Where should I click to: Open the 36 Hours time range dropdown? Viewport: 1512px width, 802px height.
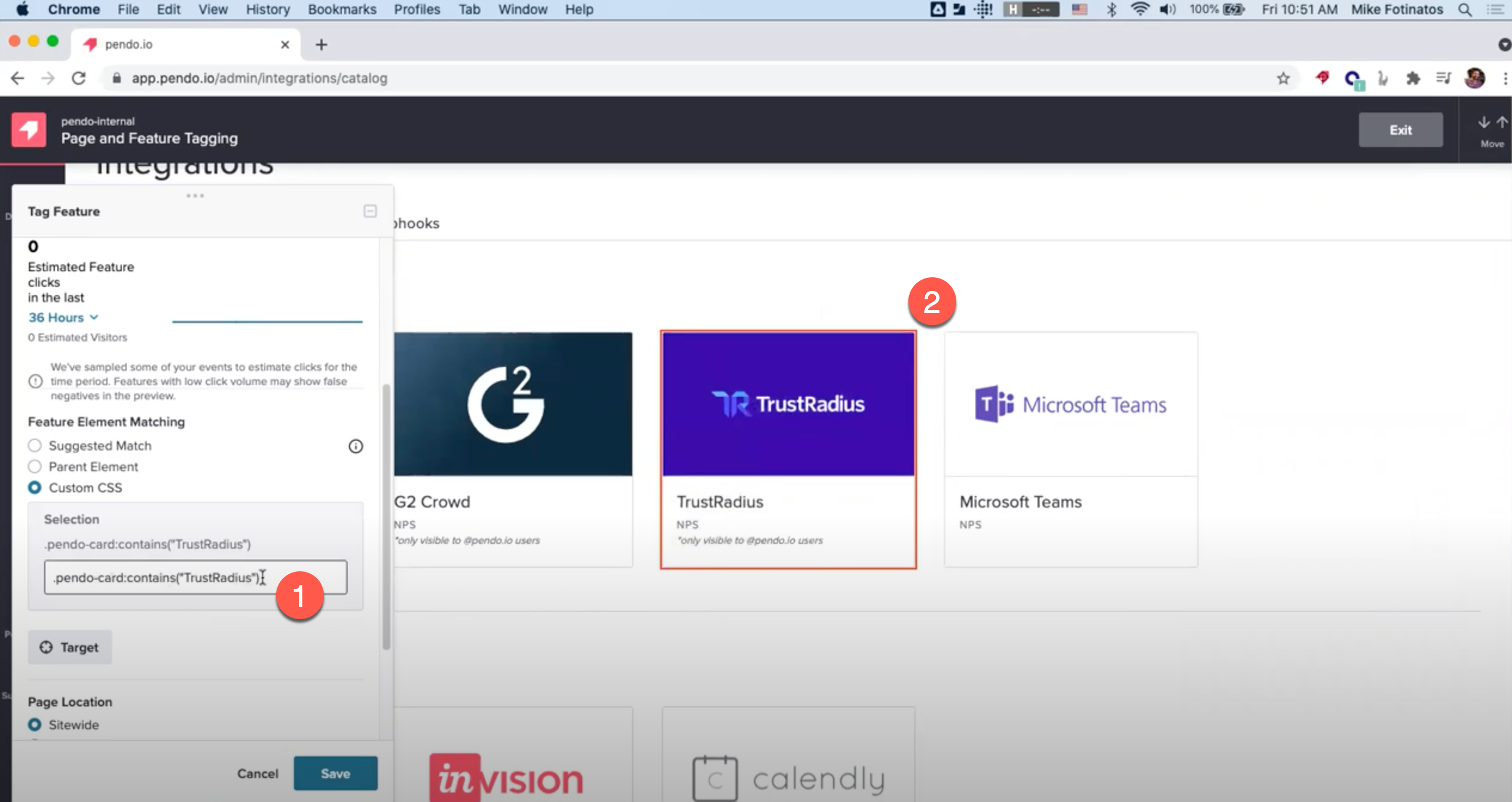tap(63, 317)
